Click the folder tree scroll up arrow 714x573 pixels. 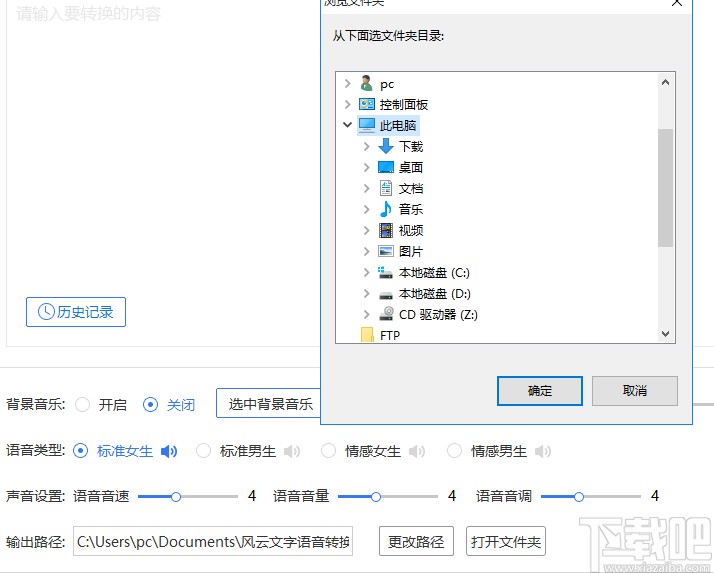click(x=665, y=82)
